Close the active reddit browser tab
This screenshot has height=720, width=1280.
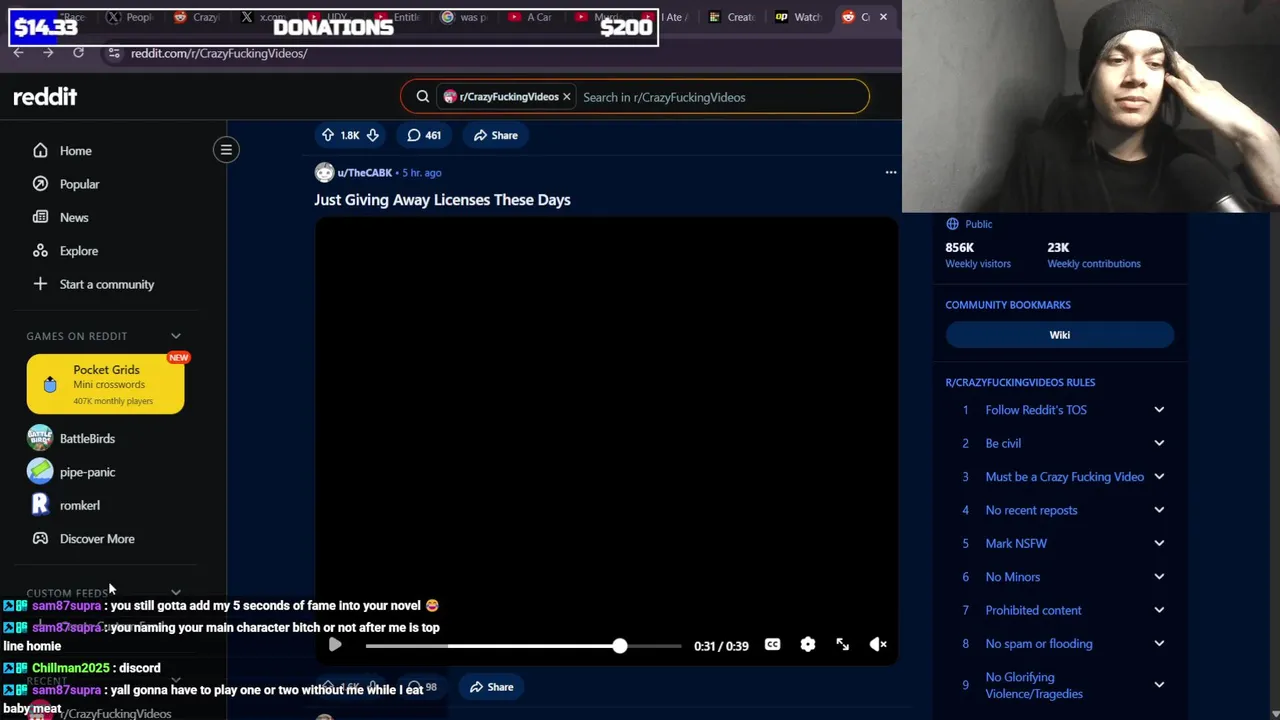click(883, 17)
